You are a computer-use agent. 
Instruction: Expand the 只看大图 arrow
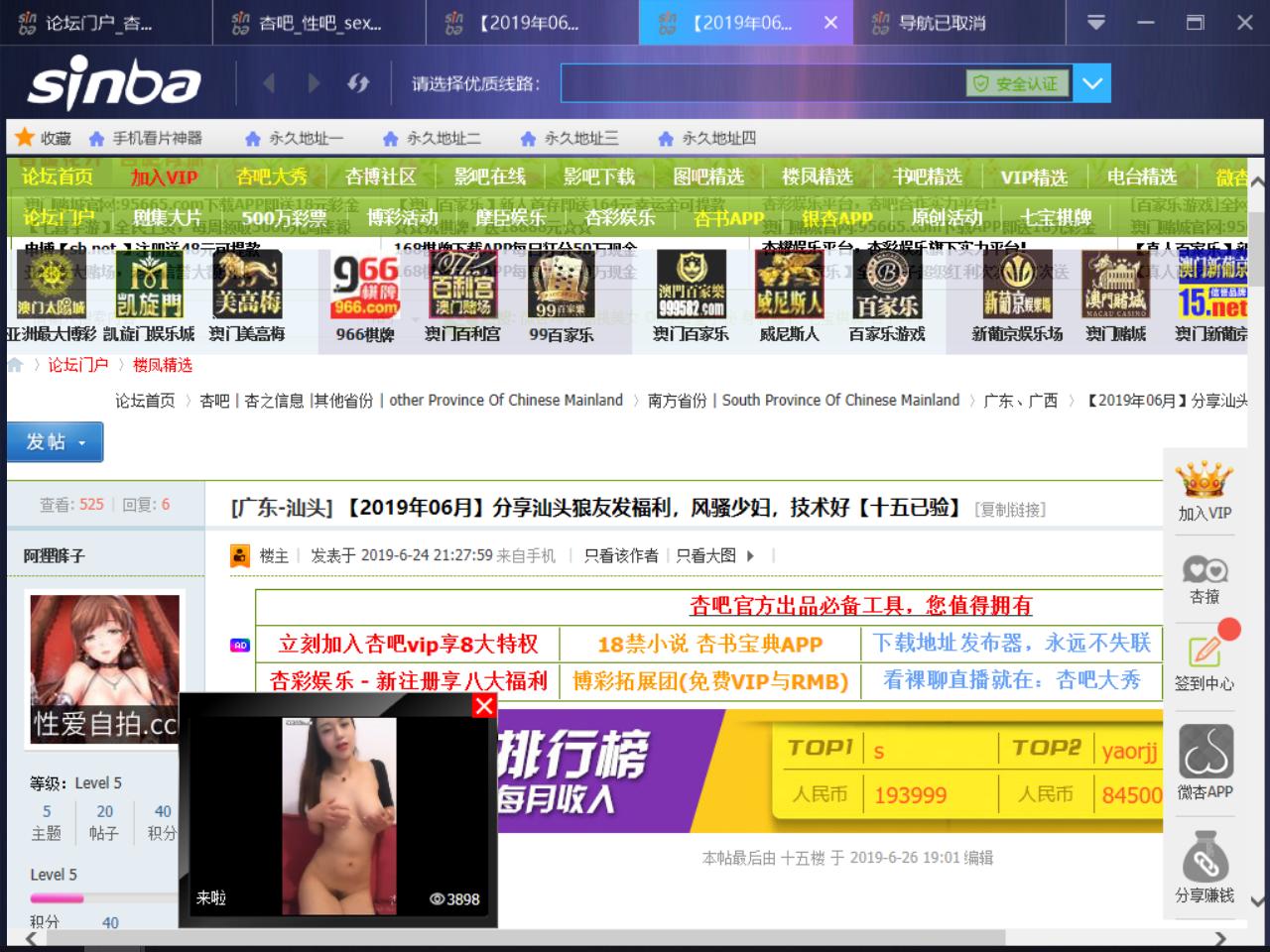pos(750,555)
